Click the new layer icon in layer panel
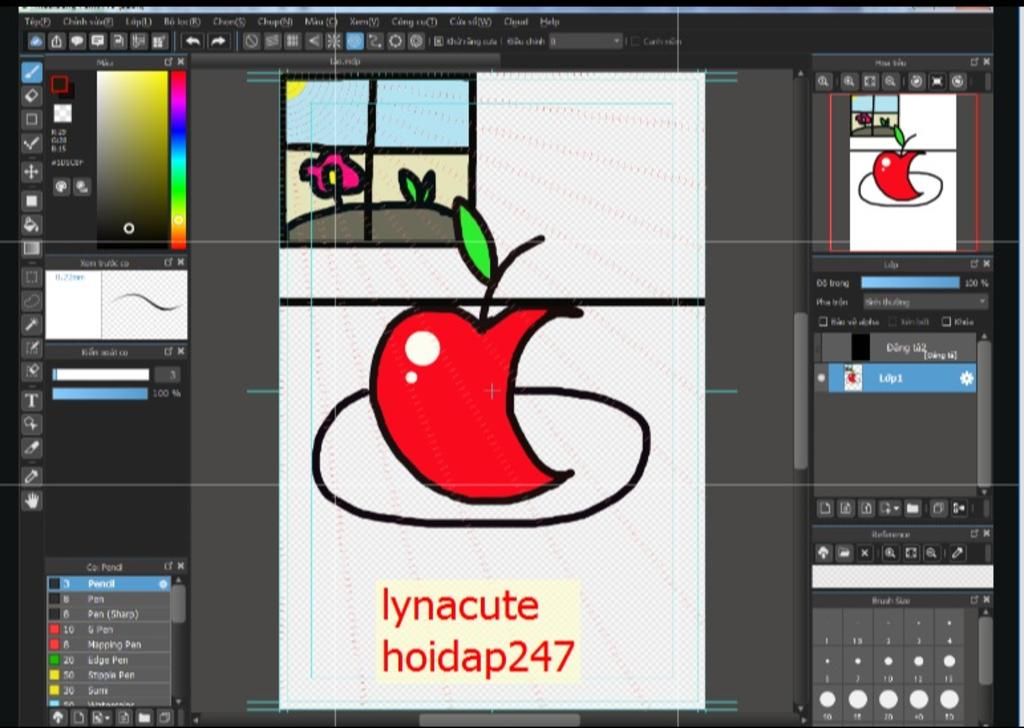The height and width of the screenshot is (728, 1024). pyautogui.click(x=825, y=509)
